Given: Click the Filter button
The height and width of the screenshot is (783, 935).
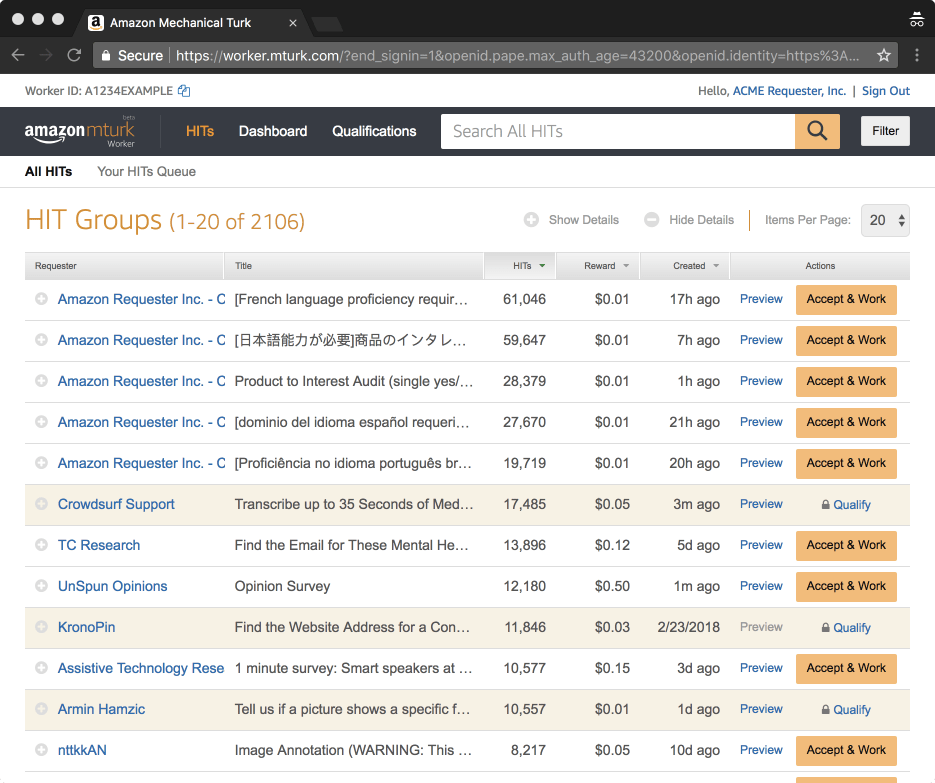Looking at the screenshot, I should (885, 131).
